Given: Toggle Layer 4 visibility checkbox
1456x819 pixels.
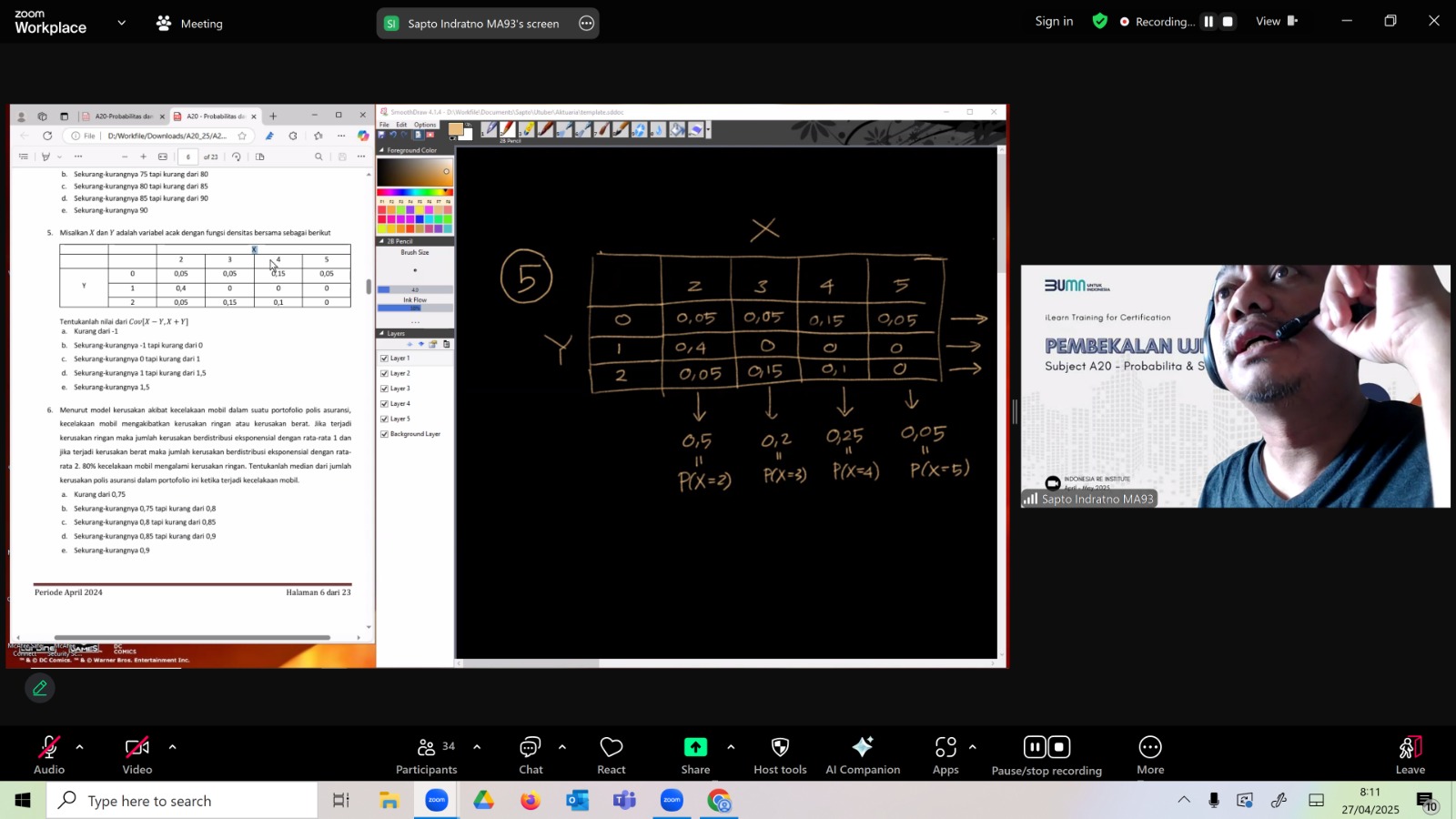Looking at the screenshot, I should coord(384,404).
